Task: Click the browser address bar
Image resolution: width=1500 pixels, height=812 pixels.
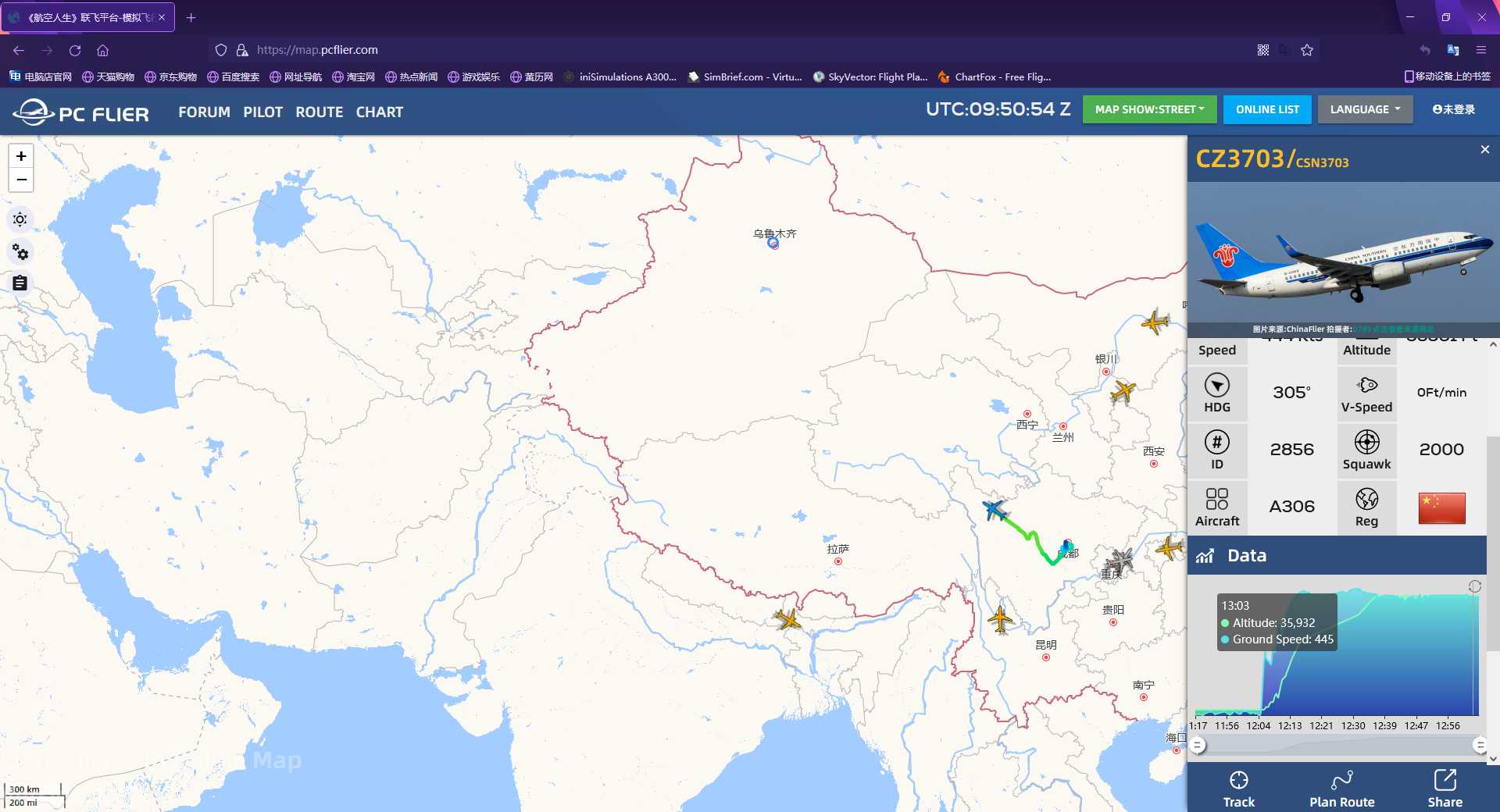Action: coord(703,50)
